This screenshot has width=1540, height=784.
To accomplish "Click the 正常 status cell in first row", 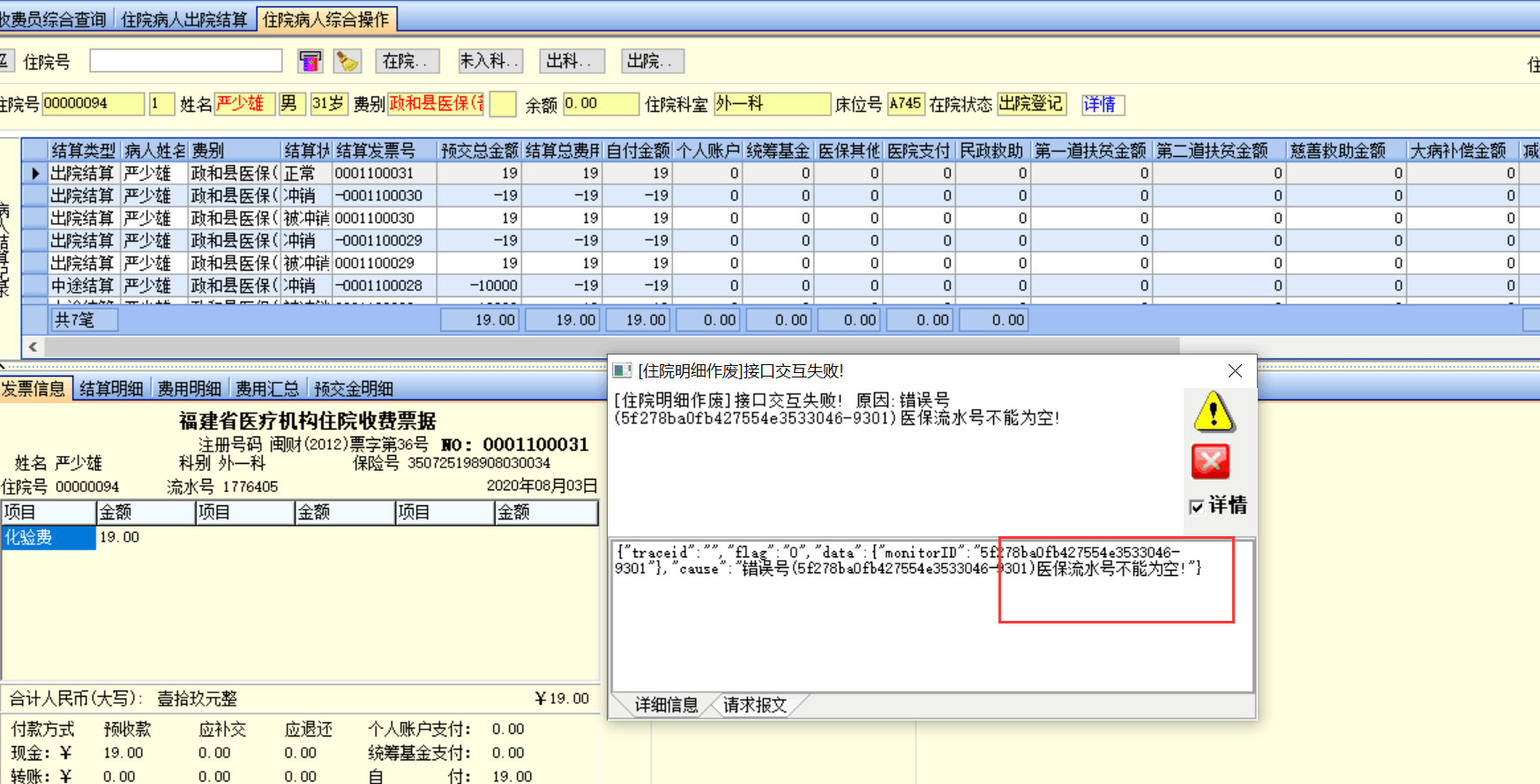I will coord(305,174).
